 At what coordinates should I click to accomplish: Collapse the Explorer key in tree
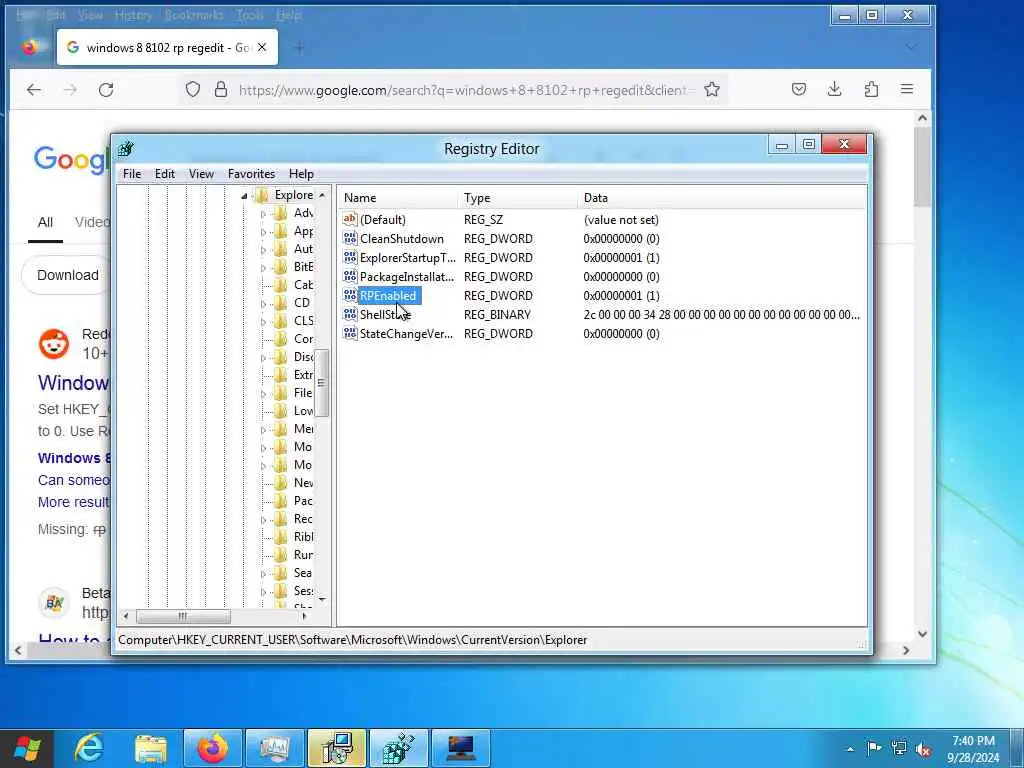[244, 195]
